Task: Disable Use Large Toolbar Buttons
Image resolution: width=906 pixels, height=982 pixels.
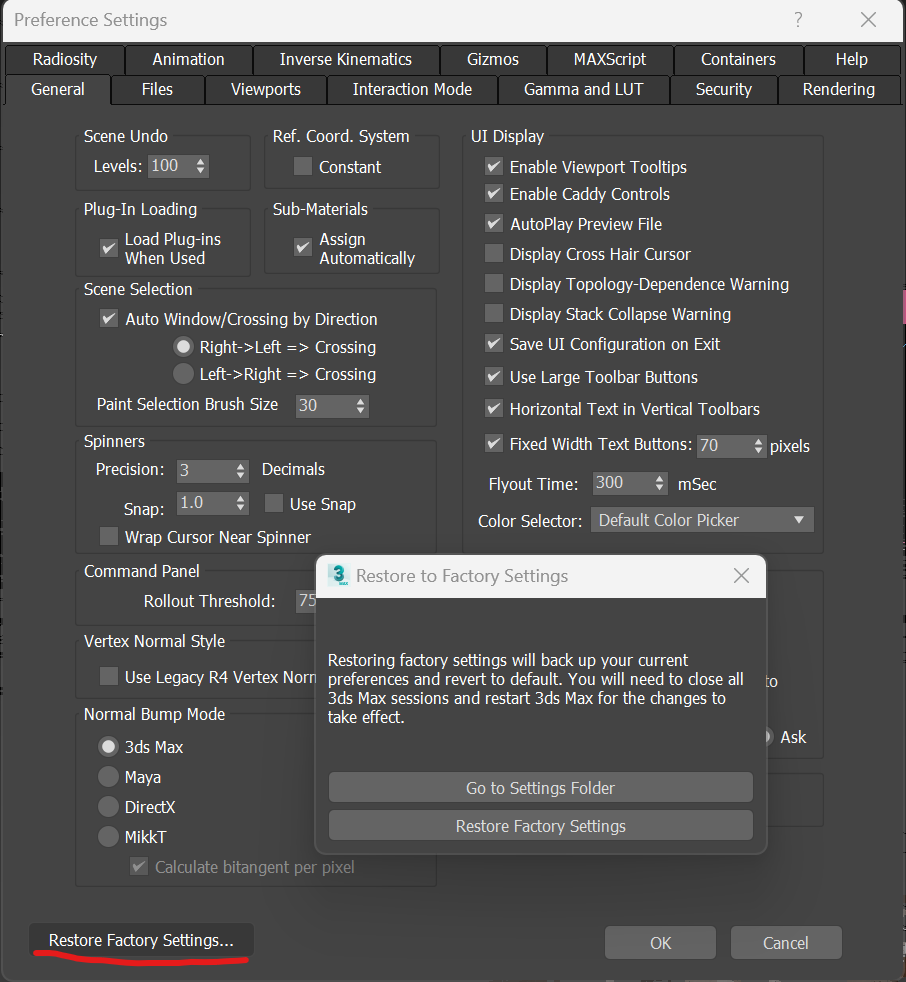Action: point(493,377)
